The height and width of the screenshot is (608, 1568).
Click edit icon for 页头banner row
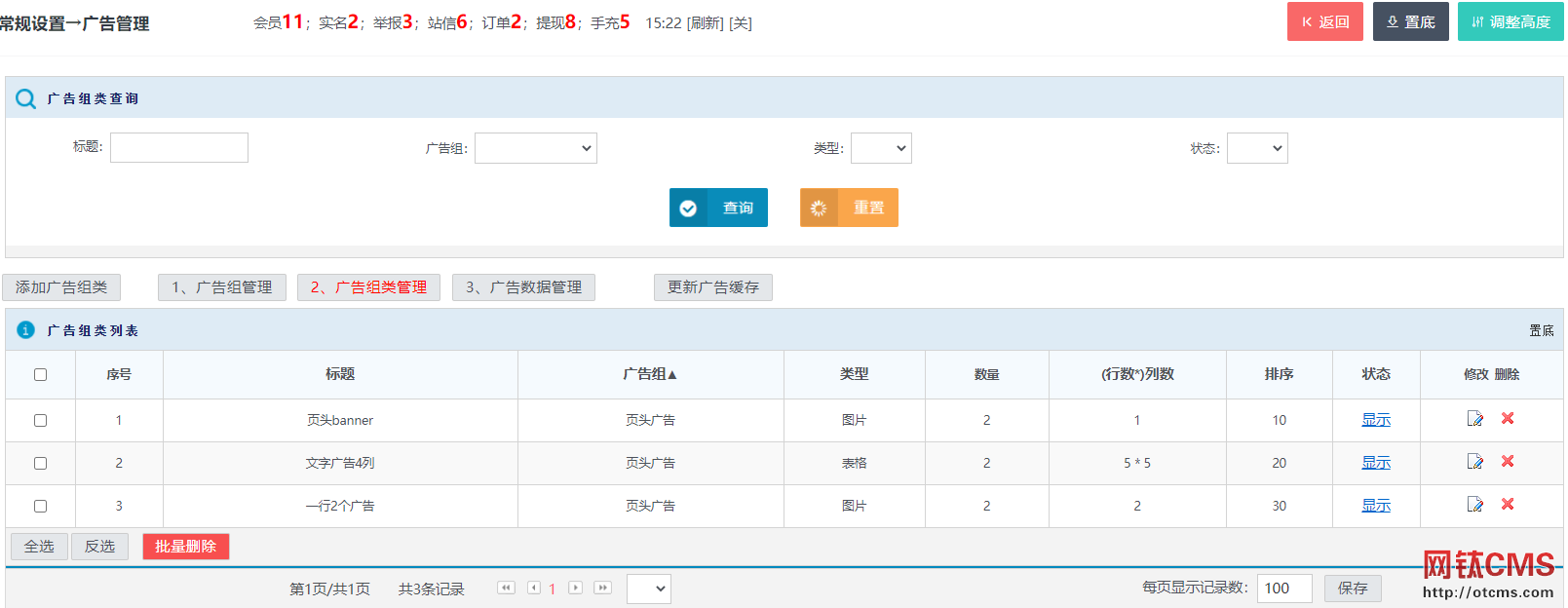click(1474, 419)
